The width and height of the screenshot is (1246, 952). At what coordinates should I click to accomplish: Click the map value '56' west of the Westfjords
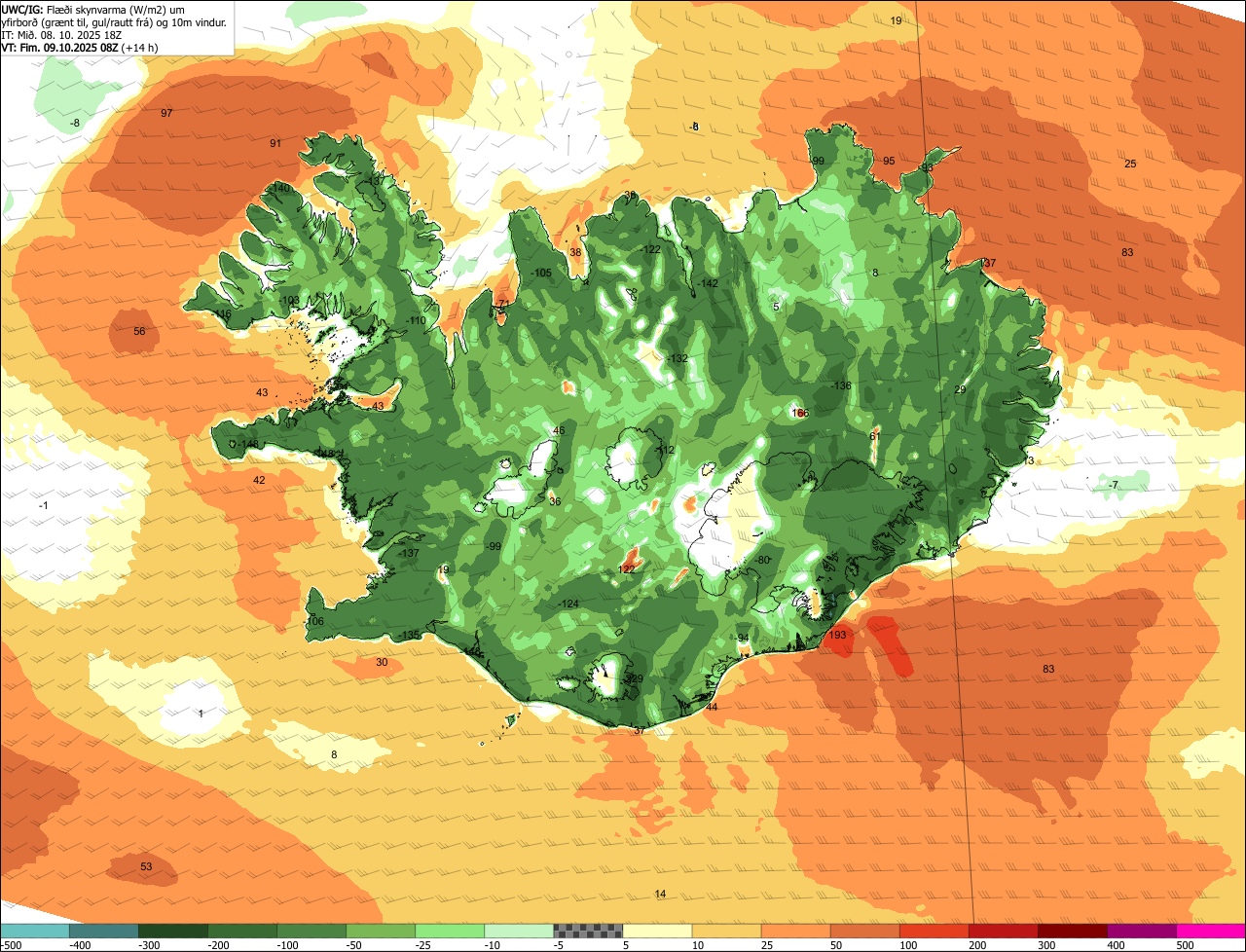[139, 331]
